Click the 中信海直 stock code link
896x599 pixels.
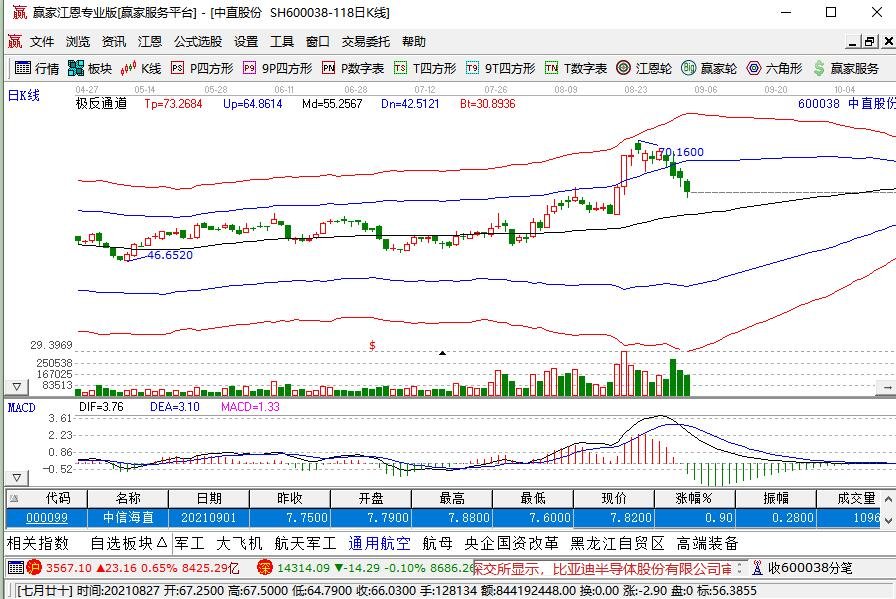pos(51,518)
